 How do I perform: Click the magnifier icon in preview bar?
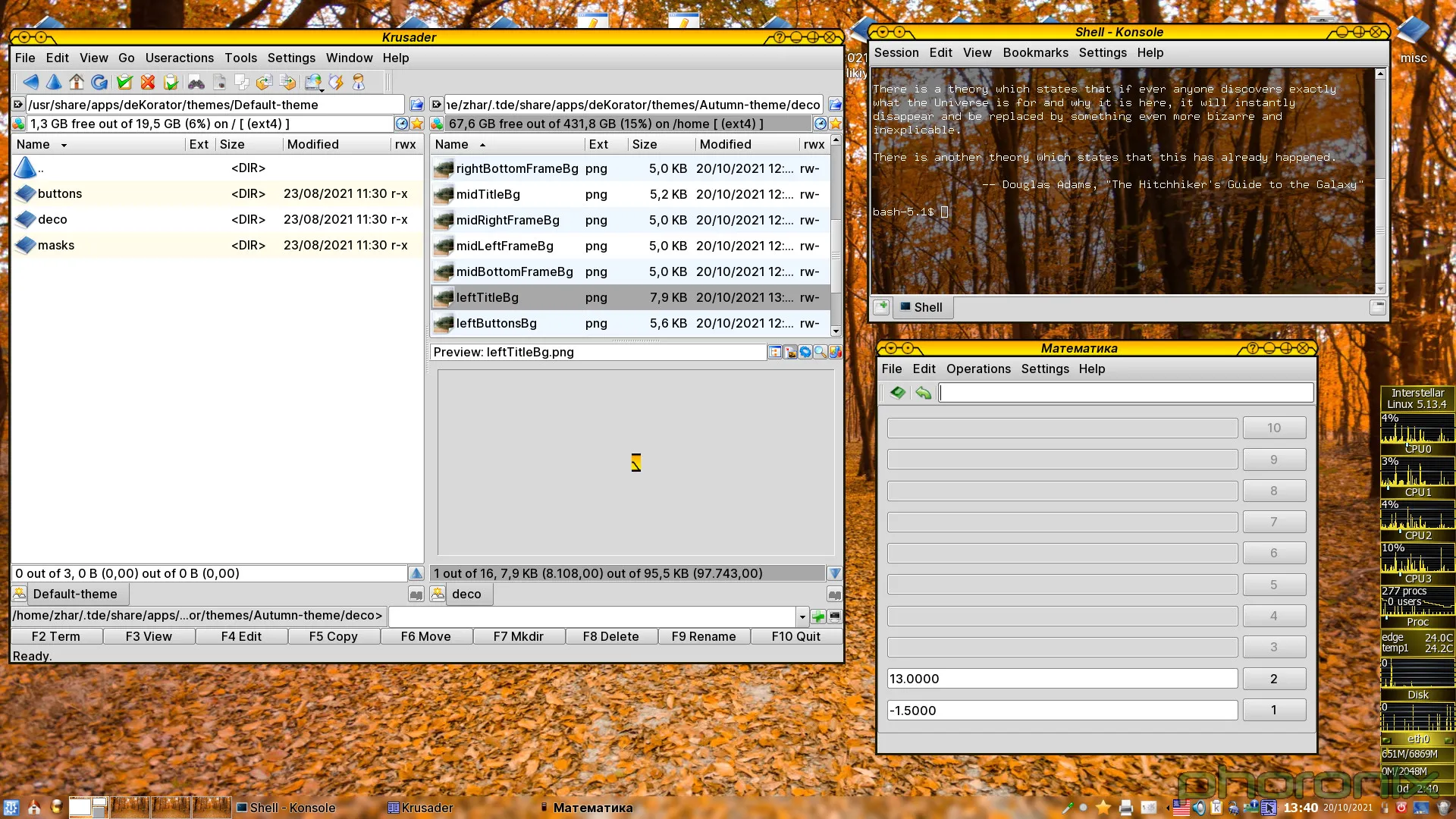[820, 352]
